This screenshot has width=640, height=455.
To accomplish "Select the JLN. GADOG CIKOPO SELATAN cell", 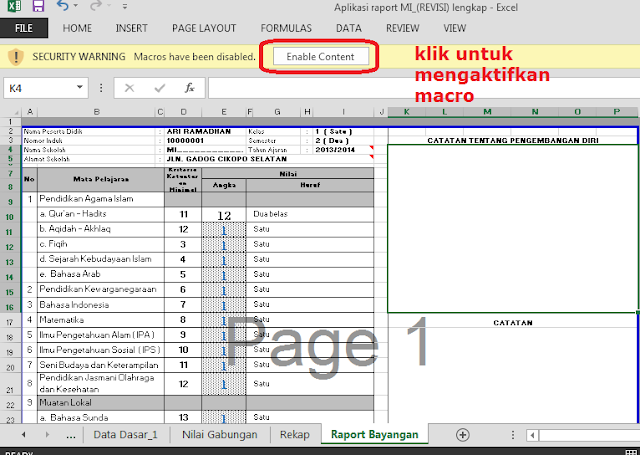I will (x=227, y=159).
